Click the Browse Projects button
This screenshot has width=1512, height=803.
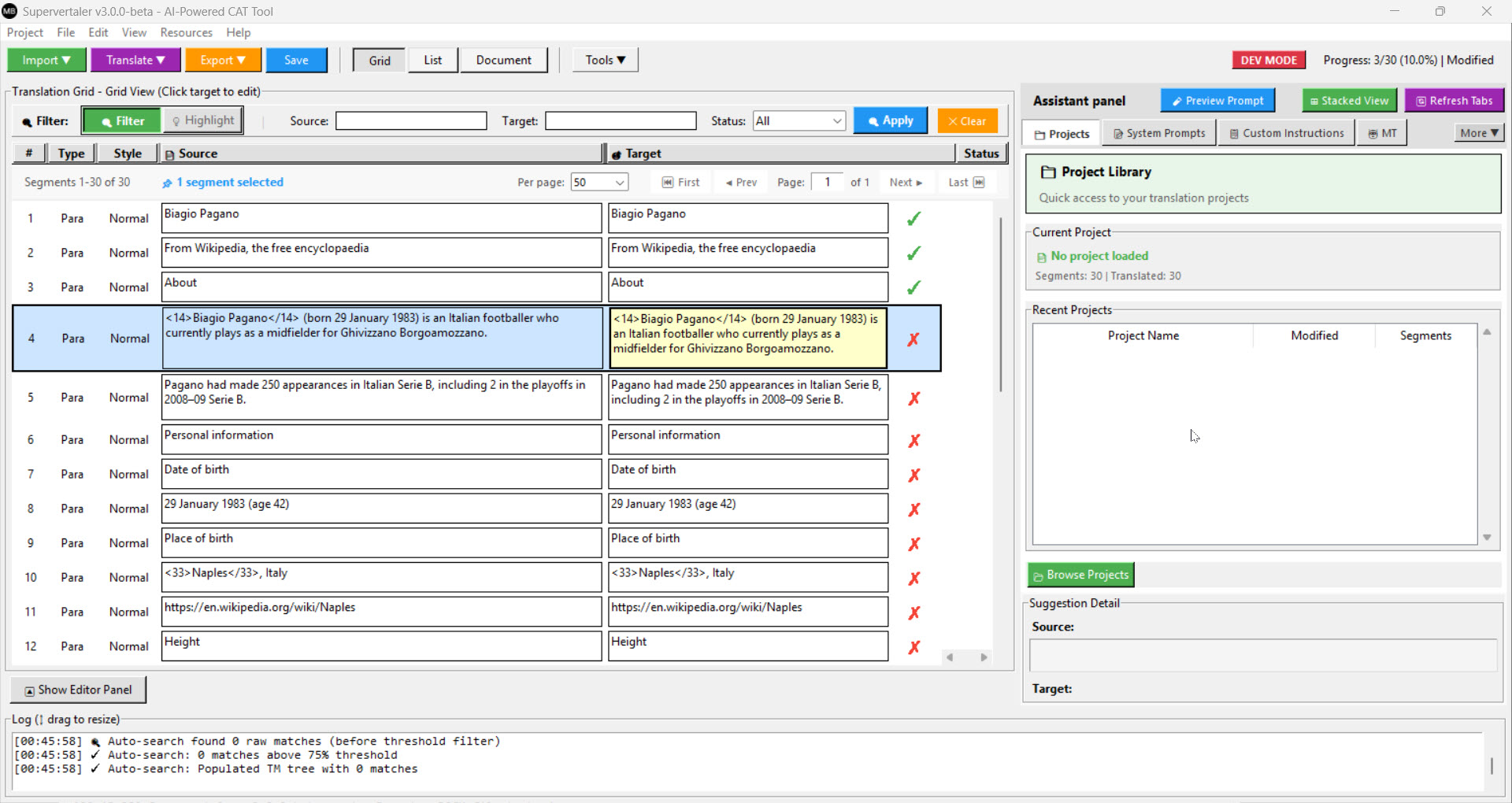pyautogui.click(x=1080, y=575)
